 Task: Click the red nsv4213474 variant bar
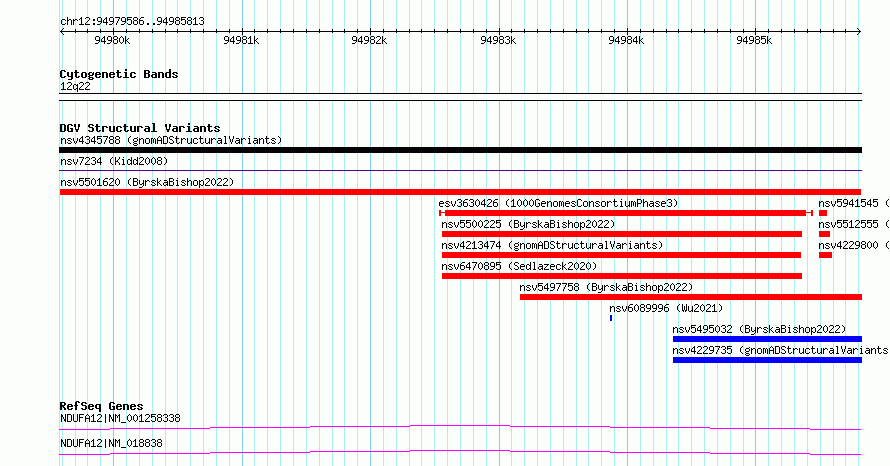tap(622, 255)
